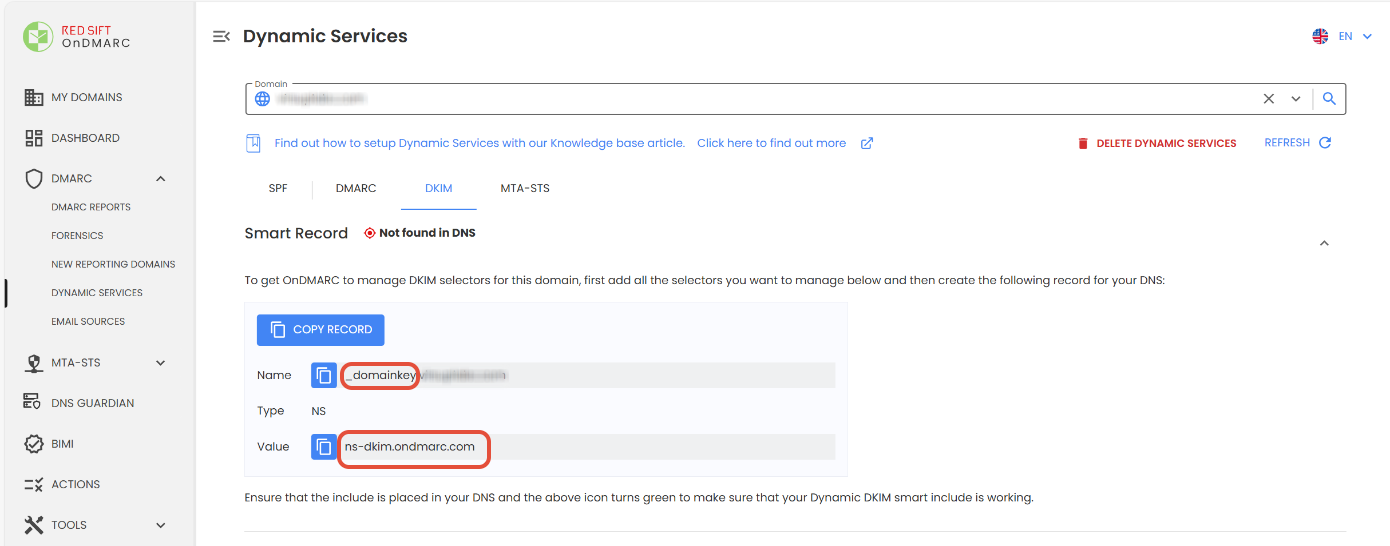Click the Copy Record button

[320, 329]
